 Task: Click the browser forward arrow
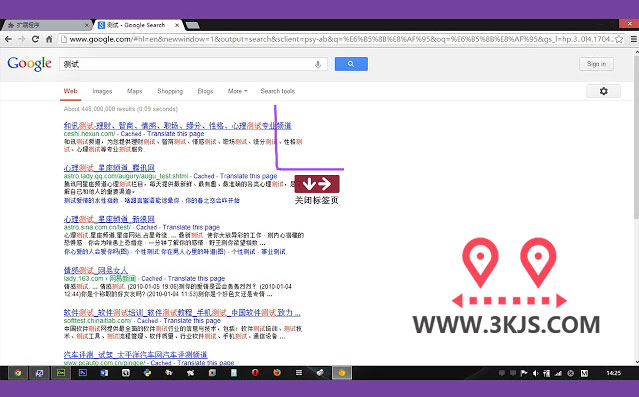pyautogui.click(x=22, y=39)
